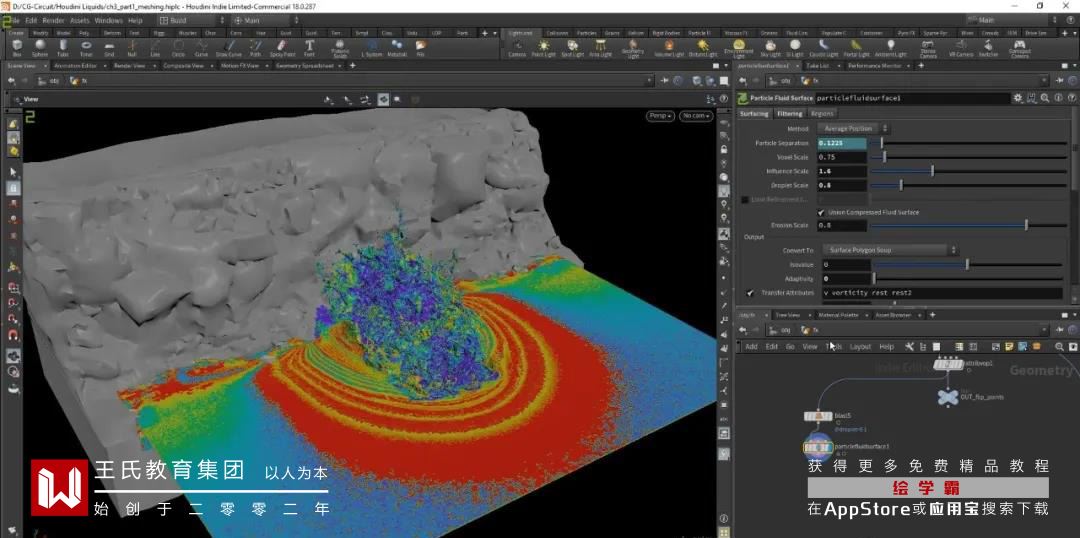
Task: Select the OUT_flip_points null node
Action: [948, 396]
